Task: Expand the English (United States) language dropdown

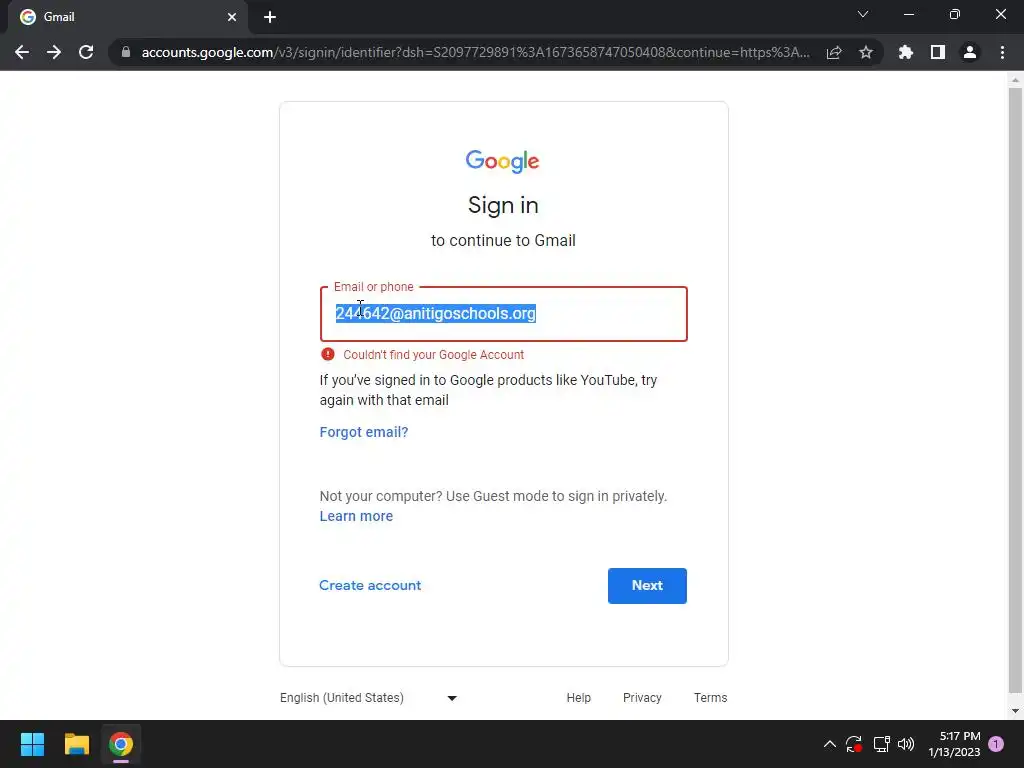Action: (x=368, y=697)
